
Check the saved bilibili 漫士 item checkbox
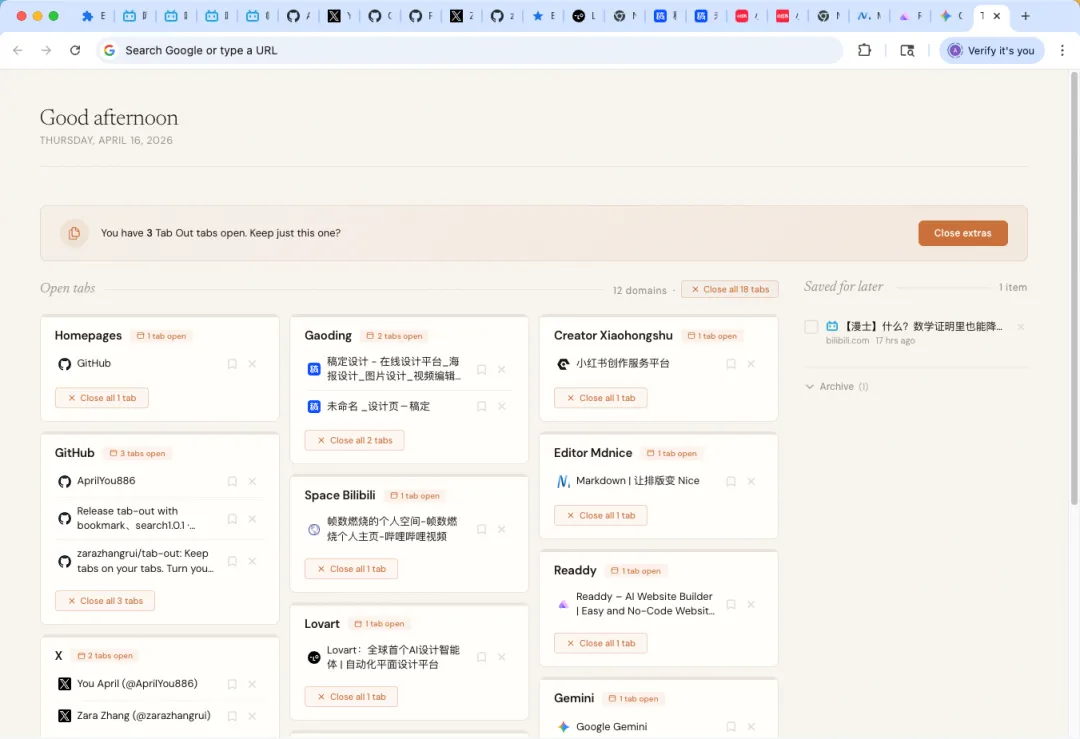point(811,326)
